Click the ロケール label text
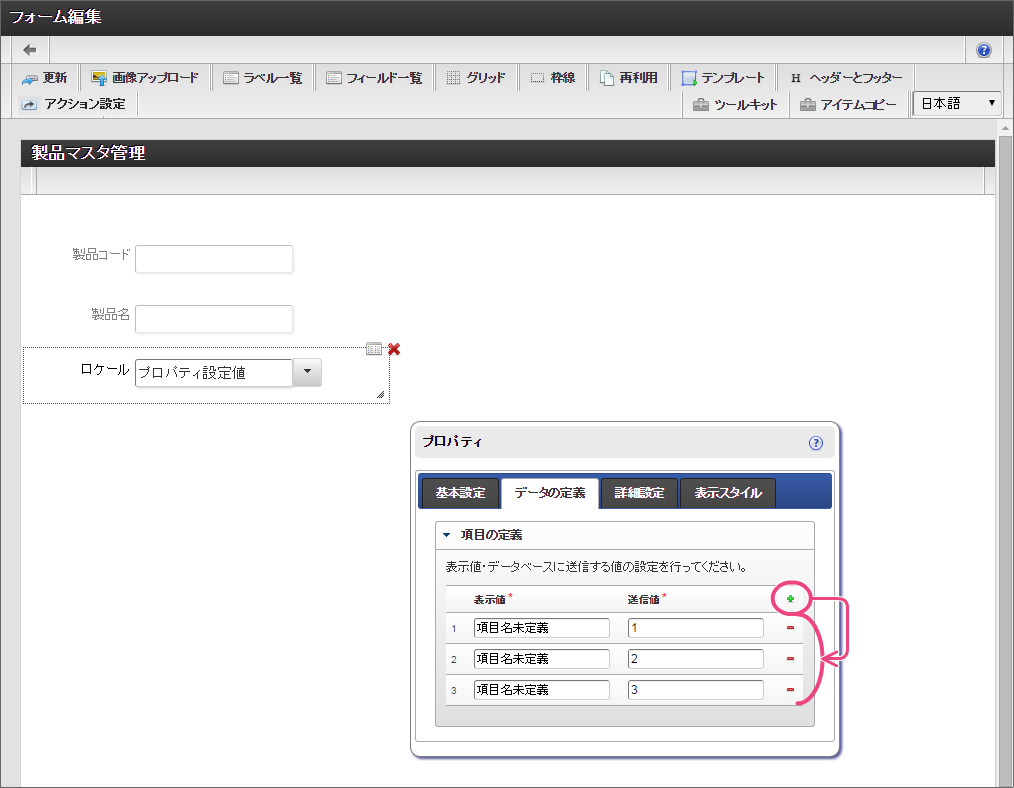 [x=105, y=370]
